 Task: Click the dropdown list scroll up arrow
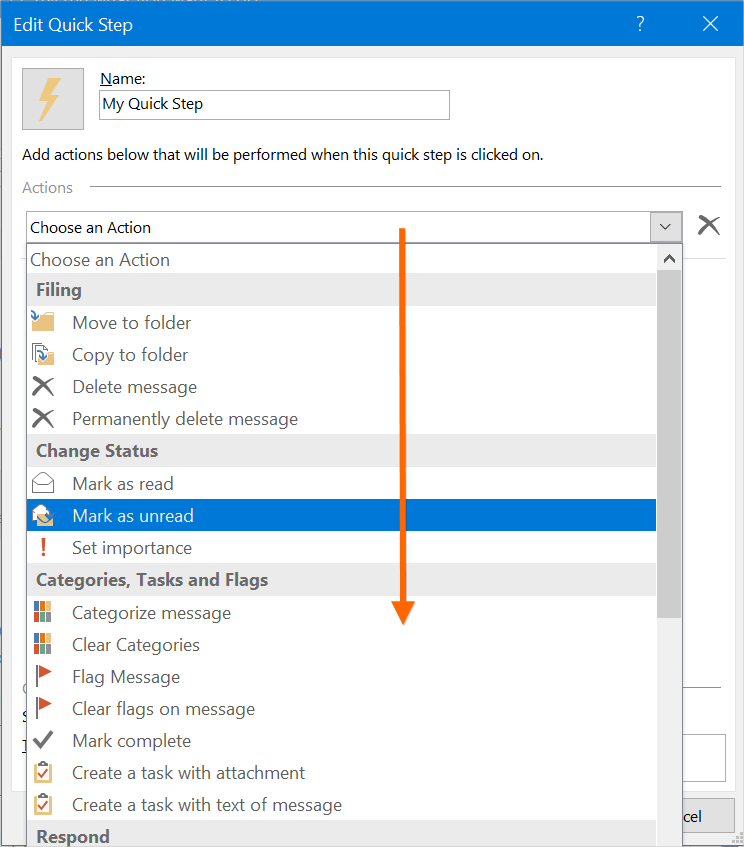click(669, 259)
